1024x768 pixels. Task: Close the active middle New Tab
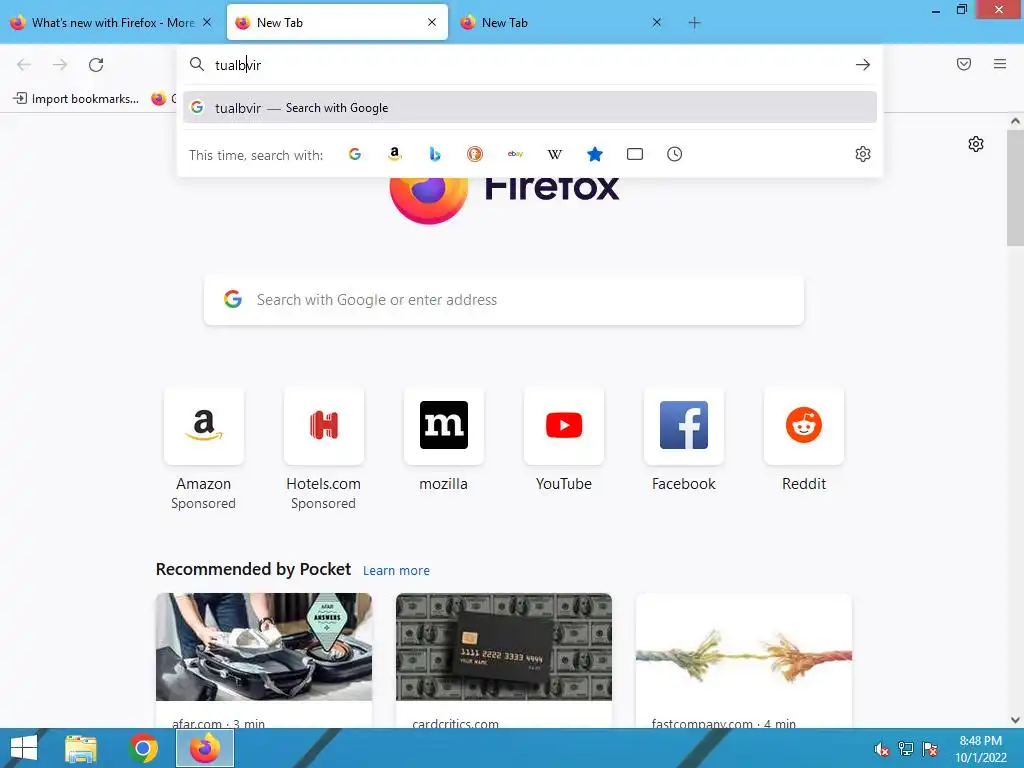(432, 22)
